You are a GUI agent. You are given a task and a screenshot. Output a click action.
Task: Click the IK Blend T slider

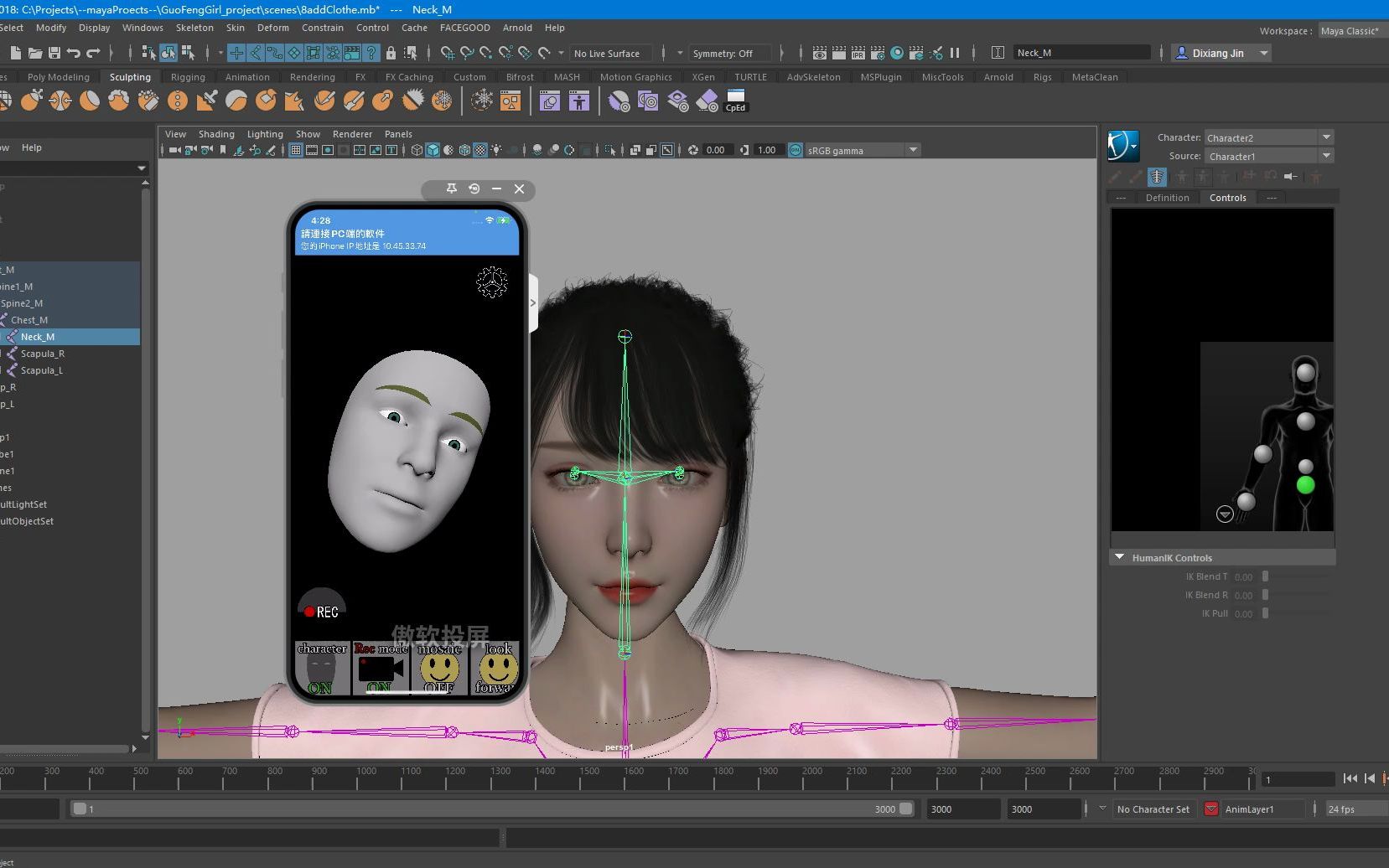click(1266, 576)
